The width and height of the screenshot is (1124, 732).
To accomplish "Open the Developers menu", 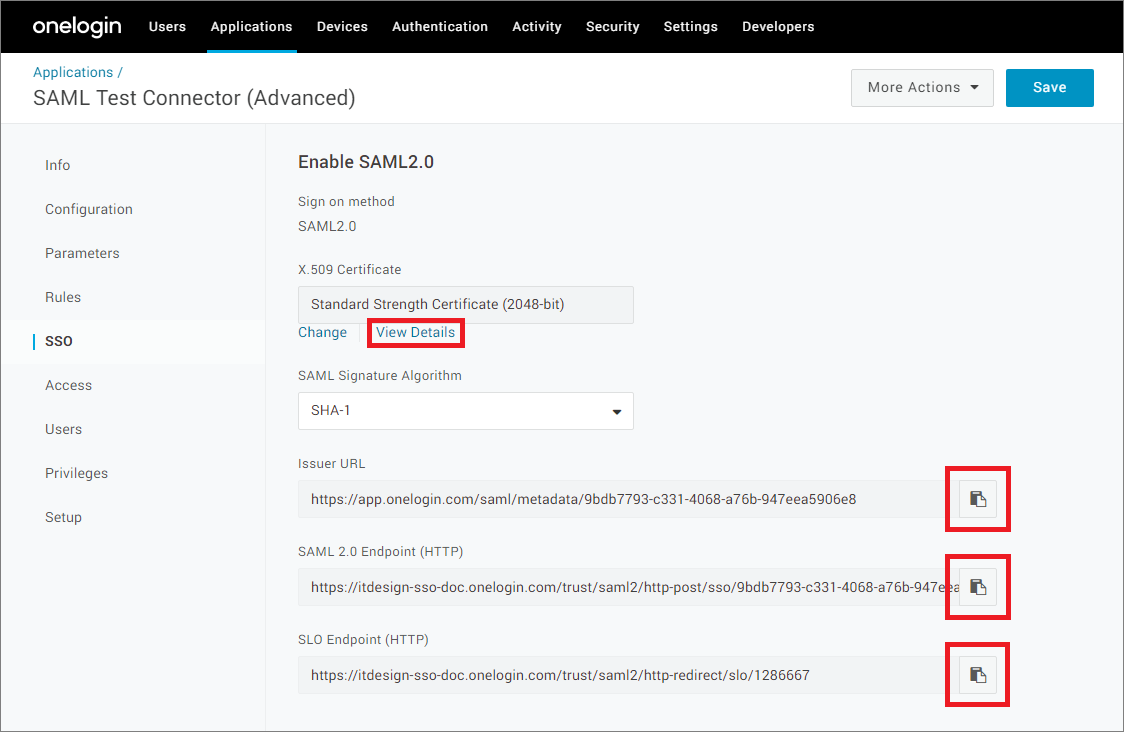I will [x=778, y=27].
